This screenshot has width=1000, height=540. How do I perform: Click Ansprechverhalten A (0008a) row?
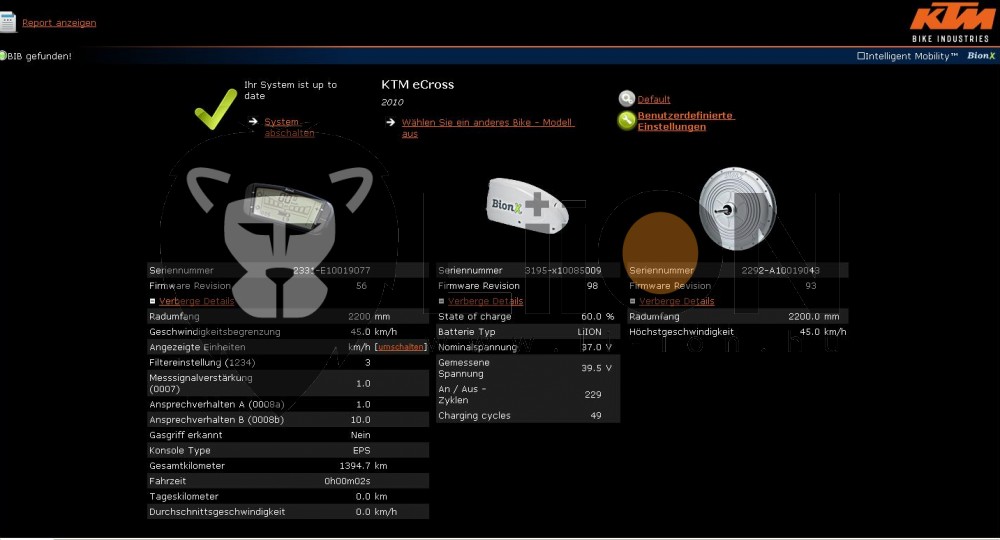pos(288,404)
